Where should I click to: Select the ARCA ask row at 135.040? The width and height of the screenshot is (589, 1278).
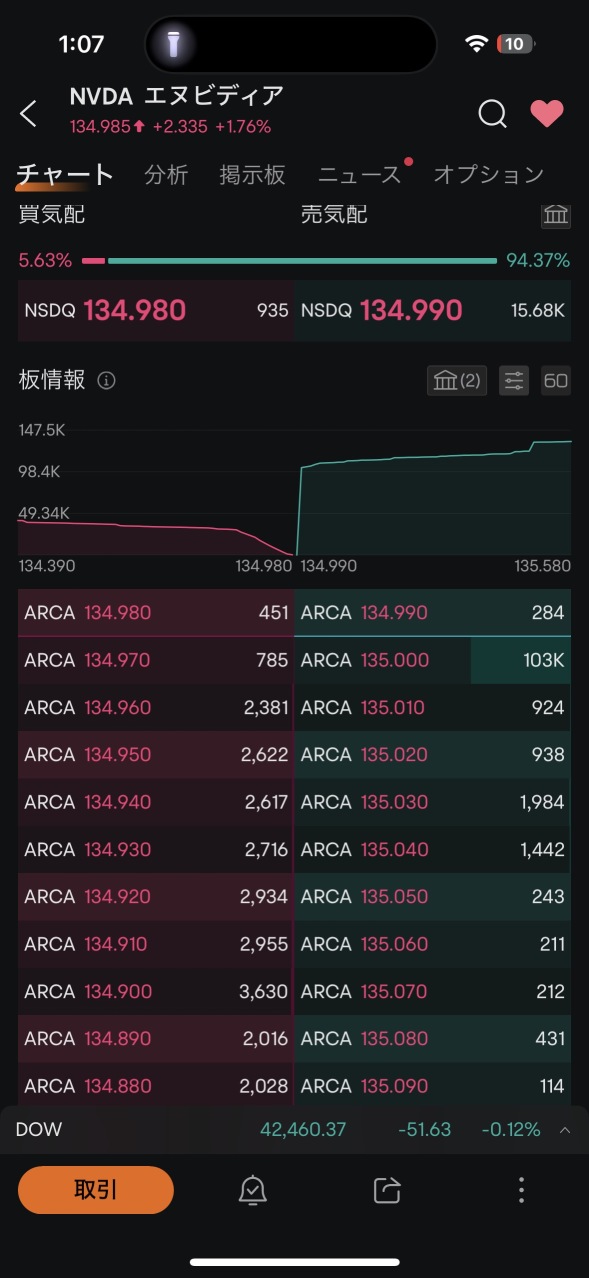tap(433, 849)
